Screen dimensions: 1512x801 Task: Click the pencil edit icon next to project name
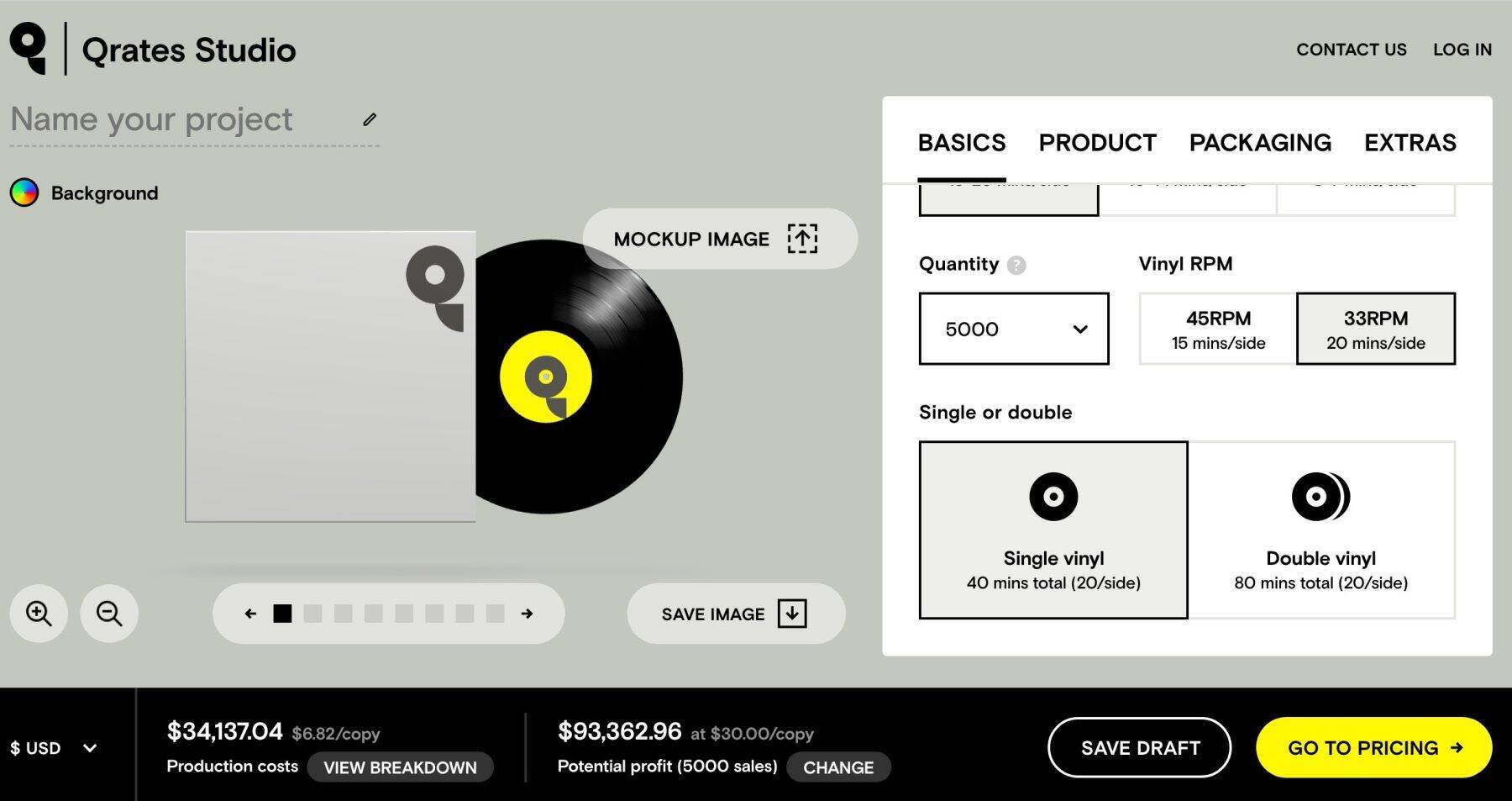[370, 119]
